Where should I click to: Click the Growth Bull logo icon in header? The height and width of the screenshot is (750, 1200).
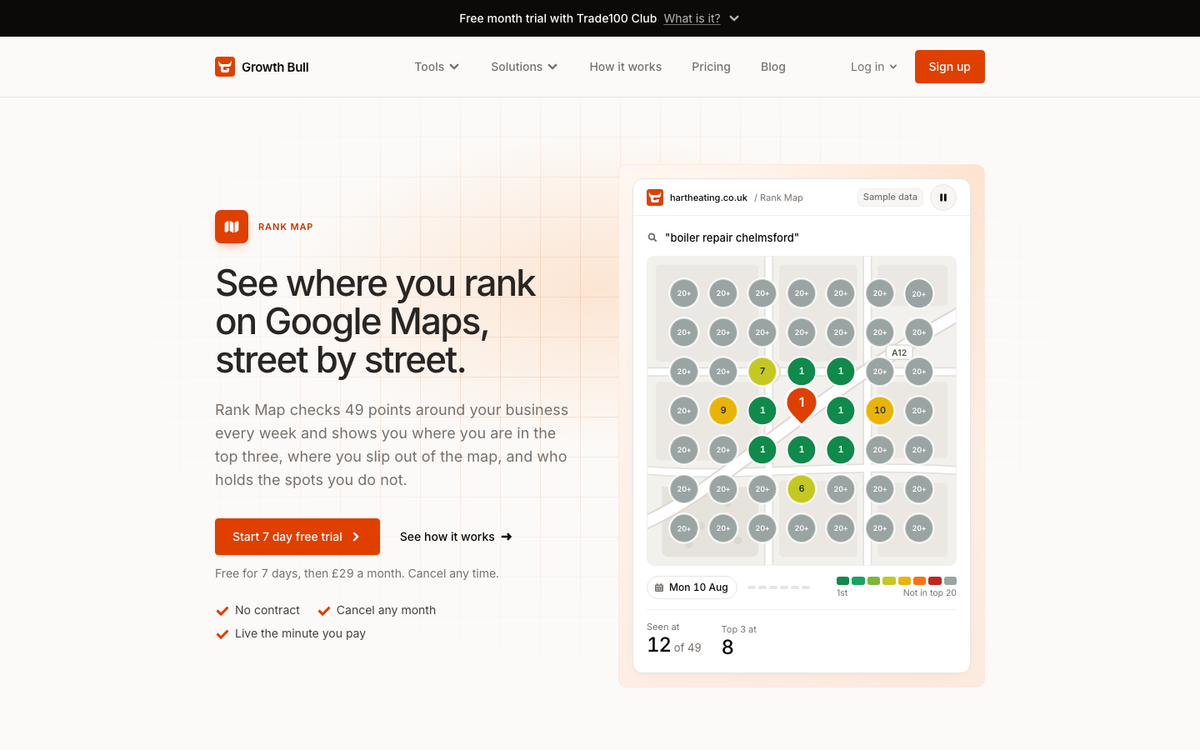coord(225,67)
